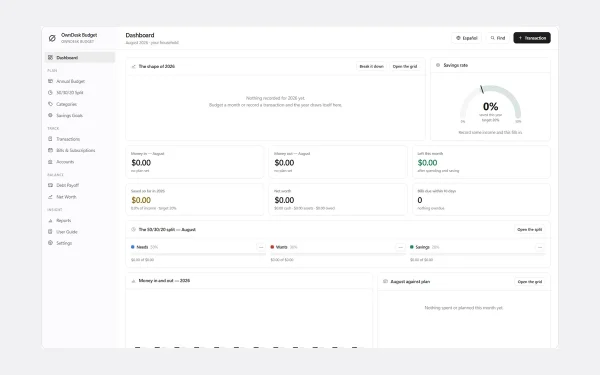Viewport: 600px width, 375px height.
Task: Click the BALANCE section label in sidebar
Action: point(55,175)
